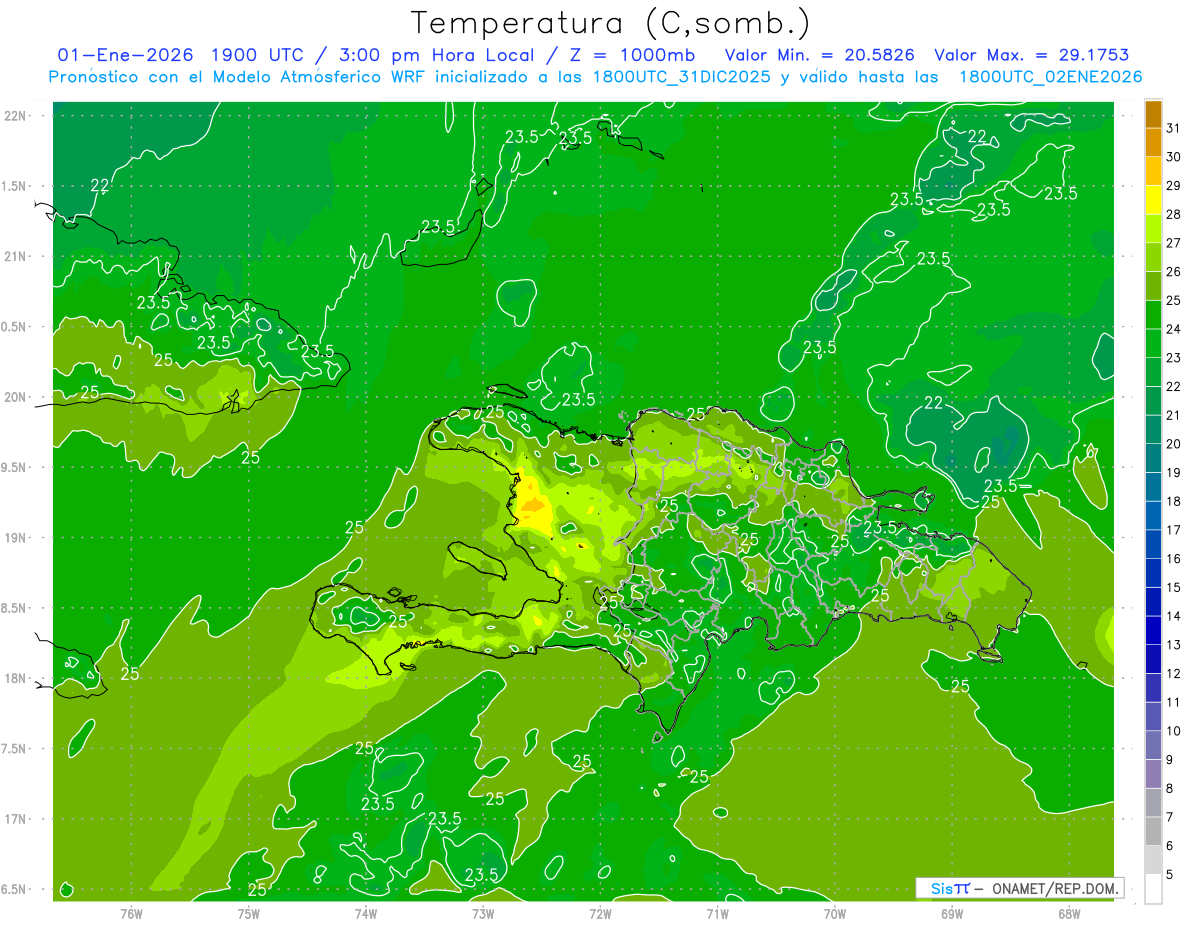Viewport: 1200px width, 927px height.
Task: Click the gray legend swatch between 6 and 7
Action: point(1153,831)
